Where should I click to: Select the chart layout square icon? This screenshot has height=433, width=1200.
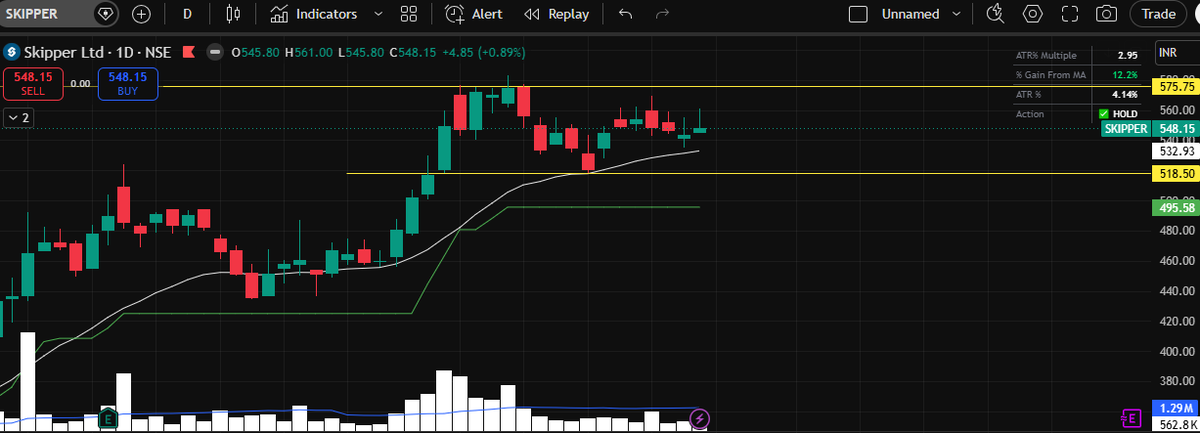(x=857, y=14)
